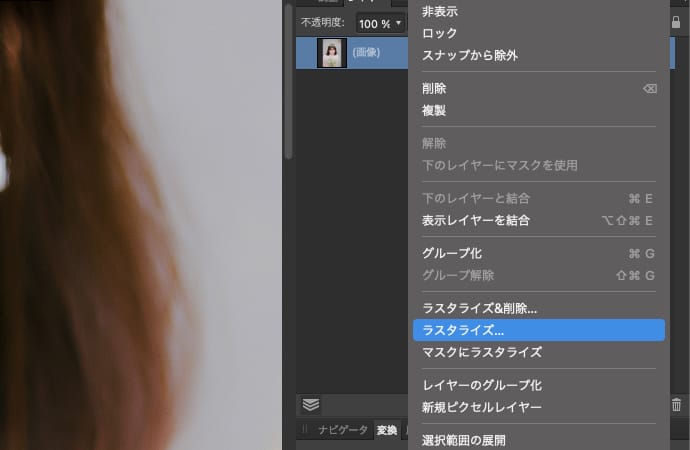Switch to the ナビゲータ tab
Viewport: 690px width, 450px height.
coord(342,431)
